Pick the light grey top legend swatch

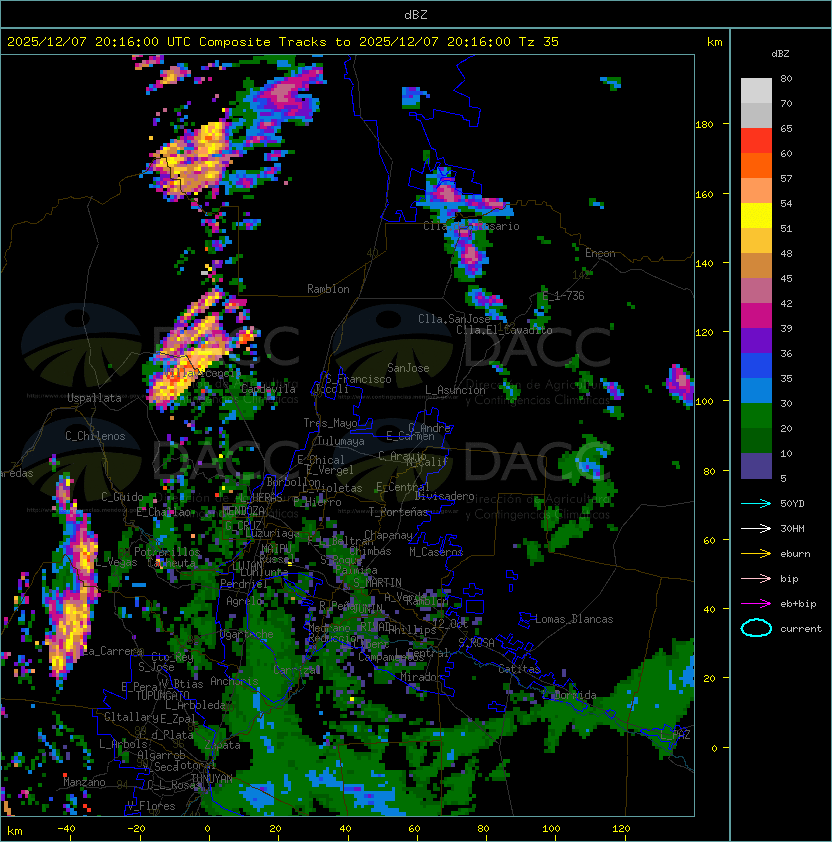point(756,91)
